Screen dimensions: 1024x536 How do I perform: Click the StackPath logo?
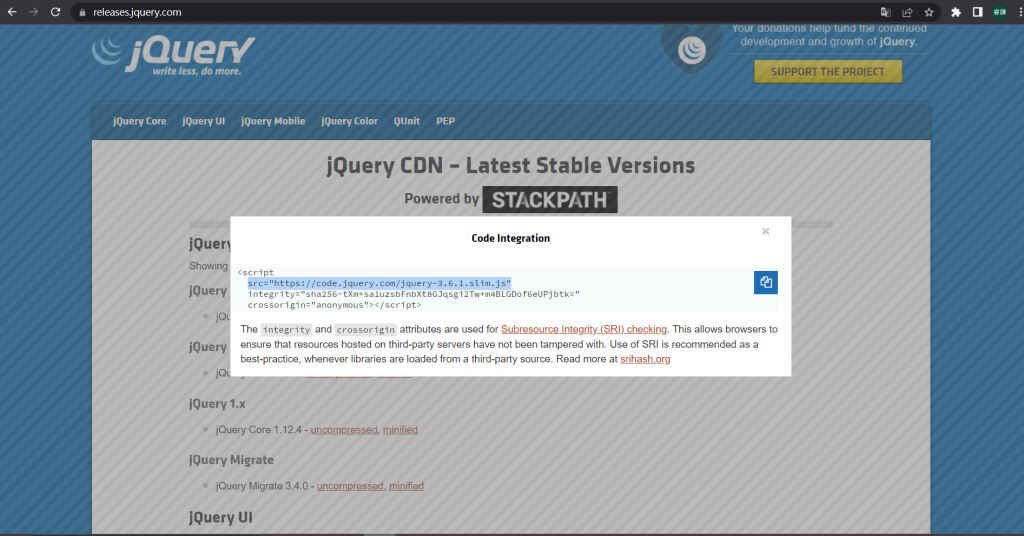550,200
